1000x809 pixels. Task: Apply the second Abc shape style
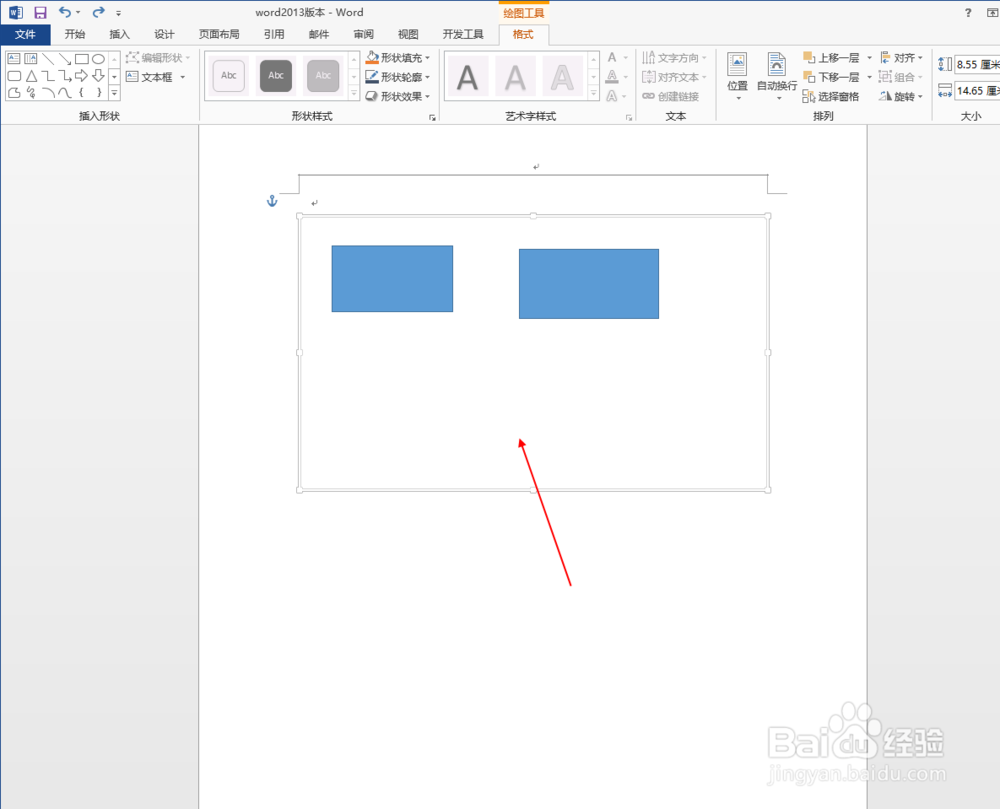coord(275,75)
